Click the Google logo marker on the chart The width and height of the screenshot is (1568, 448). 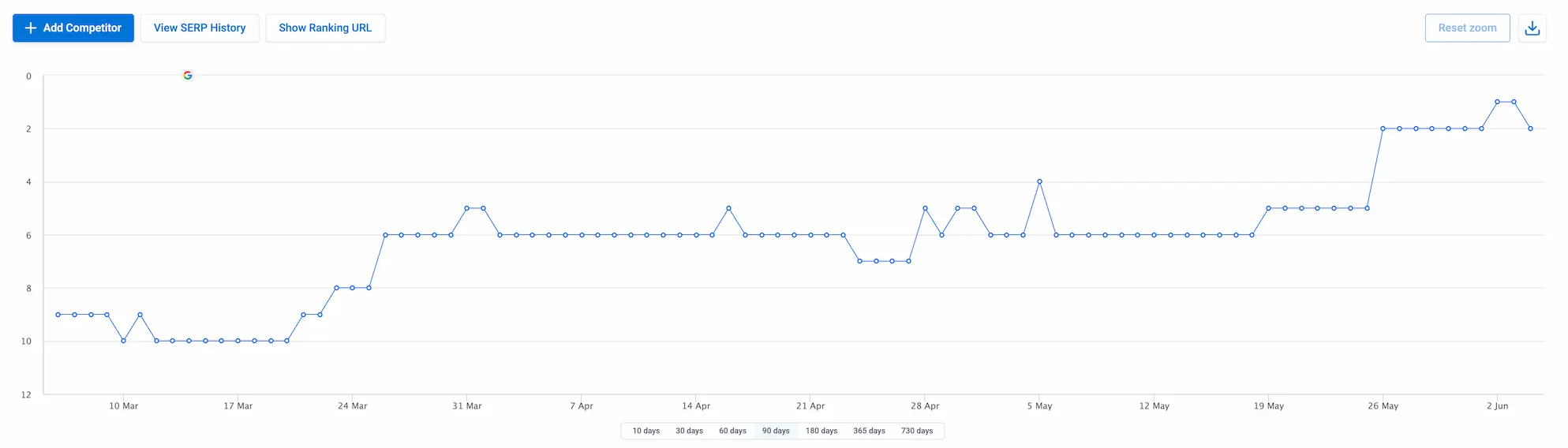(x=188, y=76)
